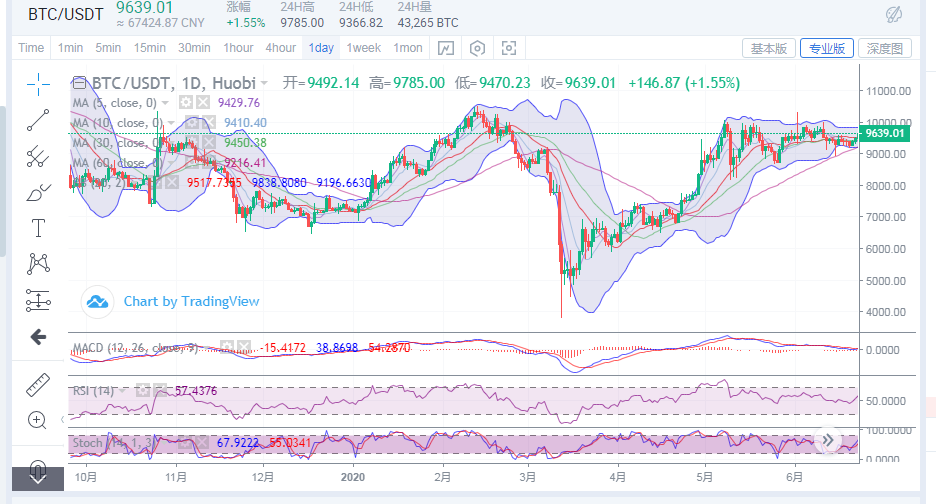Viewport: 936px width, 504px height.
Task: Click the zoom-in magnifier tool
Action: (38, 420)
